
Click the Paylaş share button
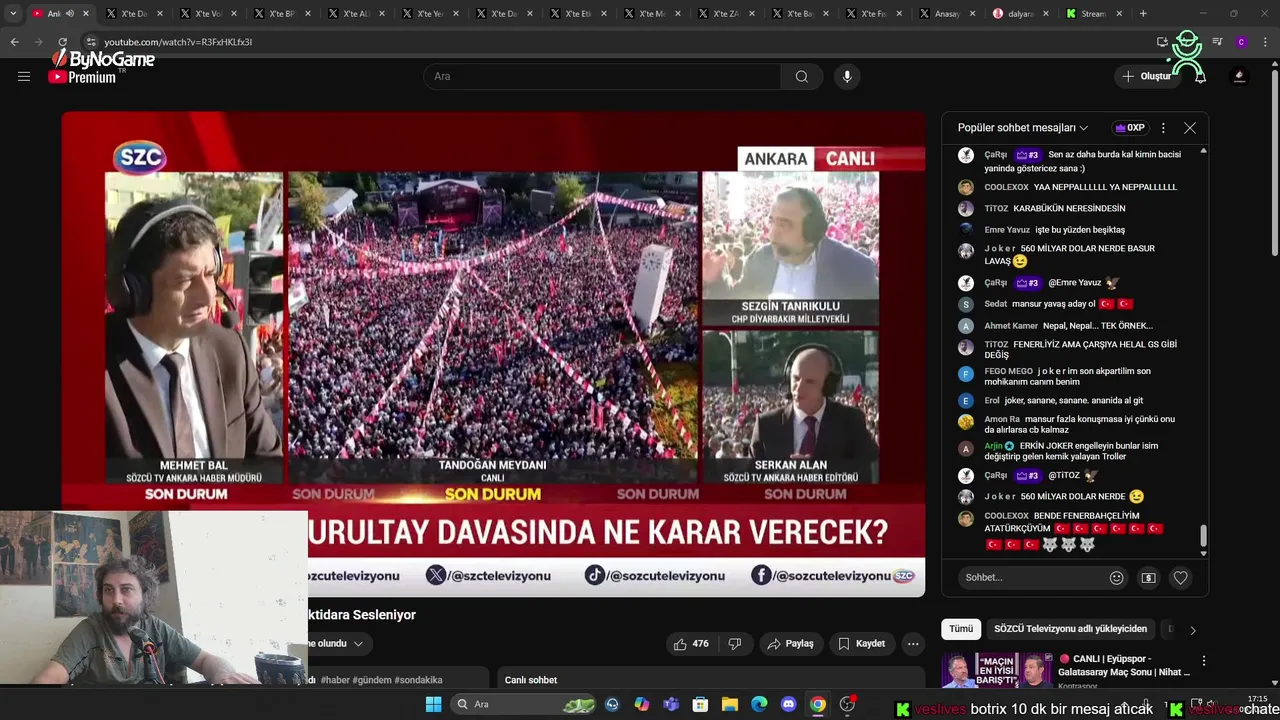pyautogui.click(x=790, y=644)
